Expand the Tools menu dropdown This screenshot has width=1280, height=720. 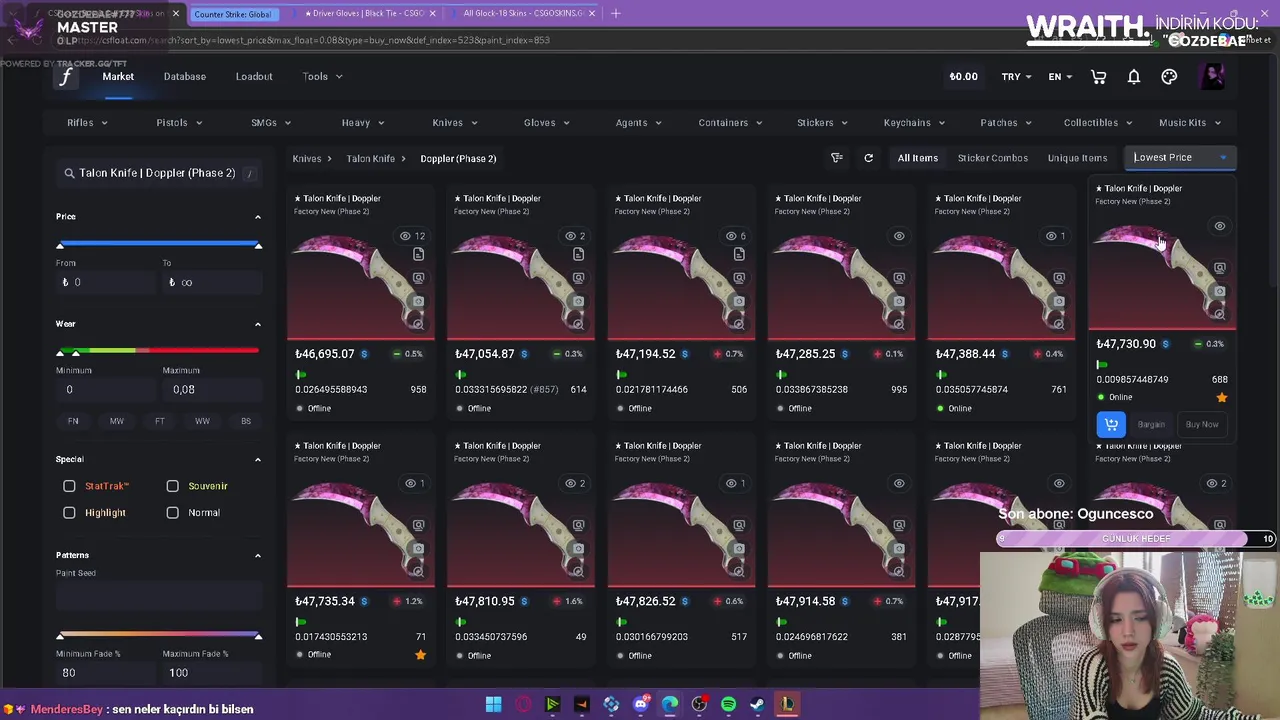[x=322, y=77]
